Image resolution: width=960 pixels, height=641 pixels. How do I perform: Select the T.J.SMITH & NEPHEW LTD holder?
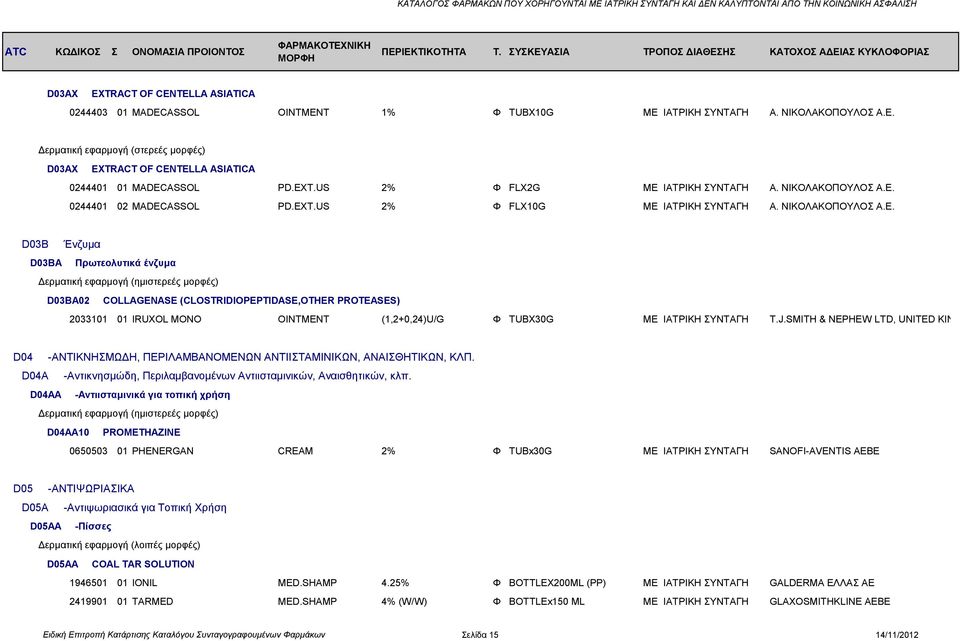860,320
